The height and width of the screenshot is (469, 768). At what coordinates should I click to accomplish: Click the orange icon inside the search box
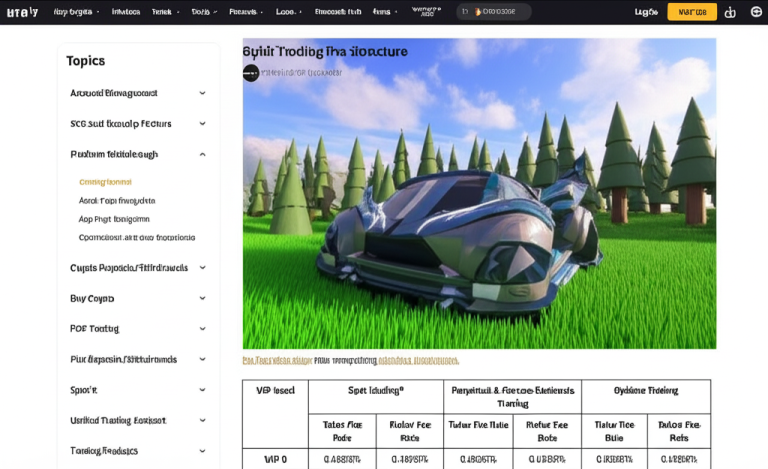tap(477, 12)
